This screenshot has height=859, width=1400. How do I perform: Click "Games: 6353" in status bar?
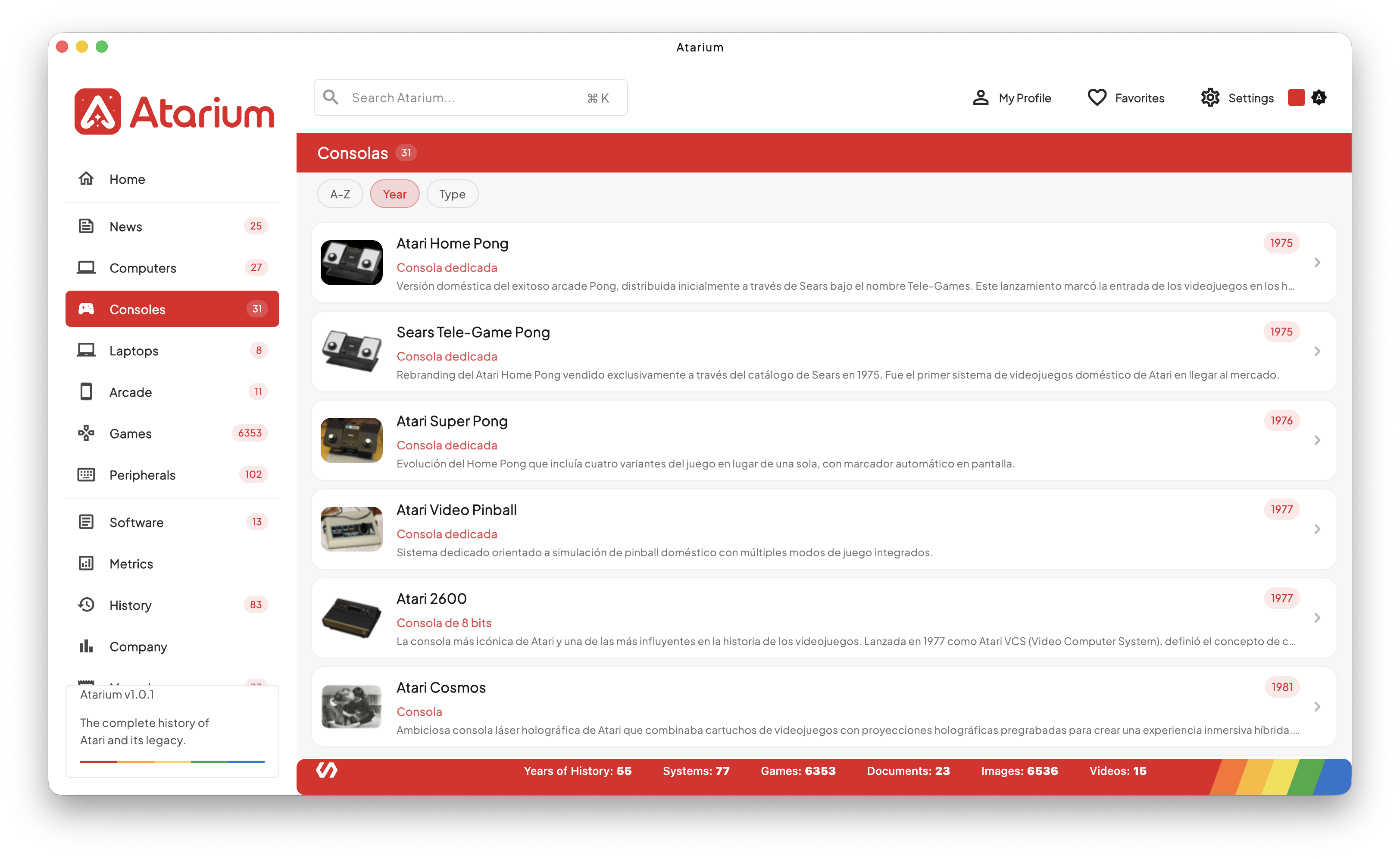(798, 771)
